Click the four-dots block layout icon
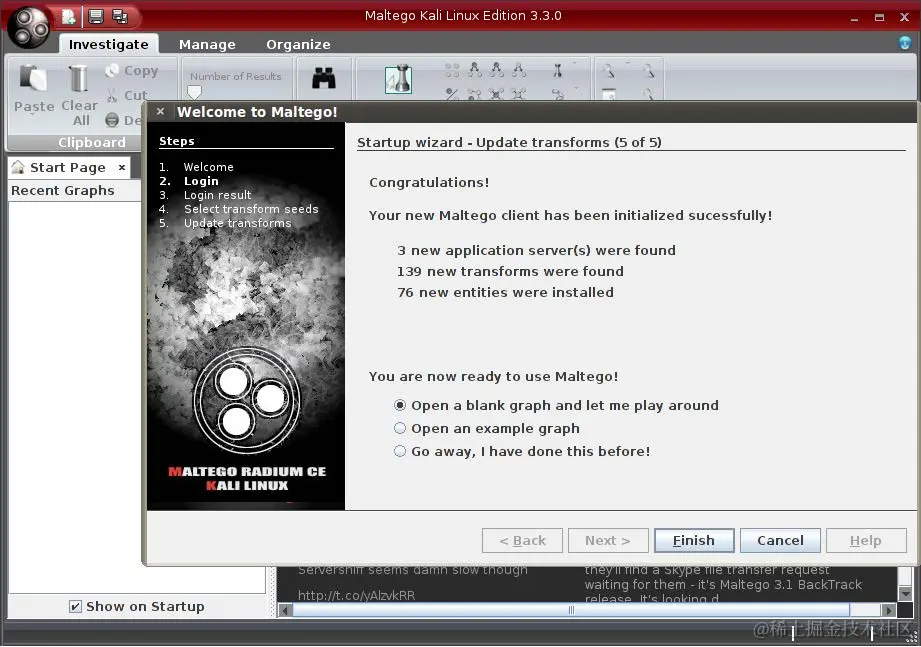921x647 pixels. point(452,70)
